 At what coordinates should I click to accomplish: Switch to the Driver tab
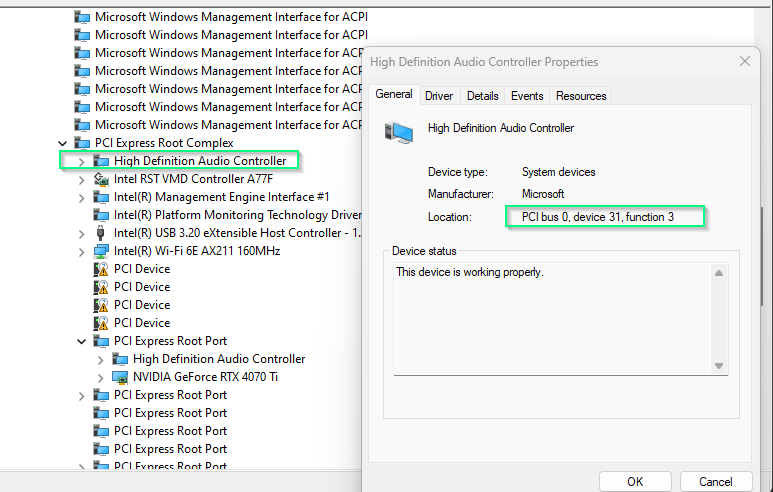pos(438,96)
